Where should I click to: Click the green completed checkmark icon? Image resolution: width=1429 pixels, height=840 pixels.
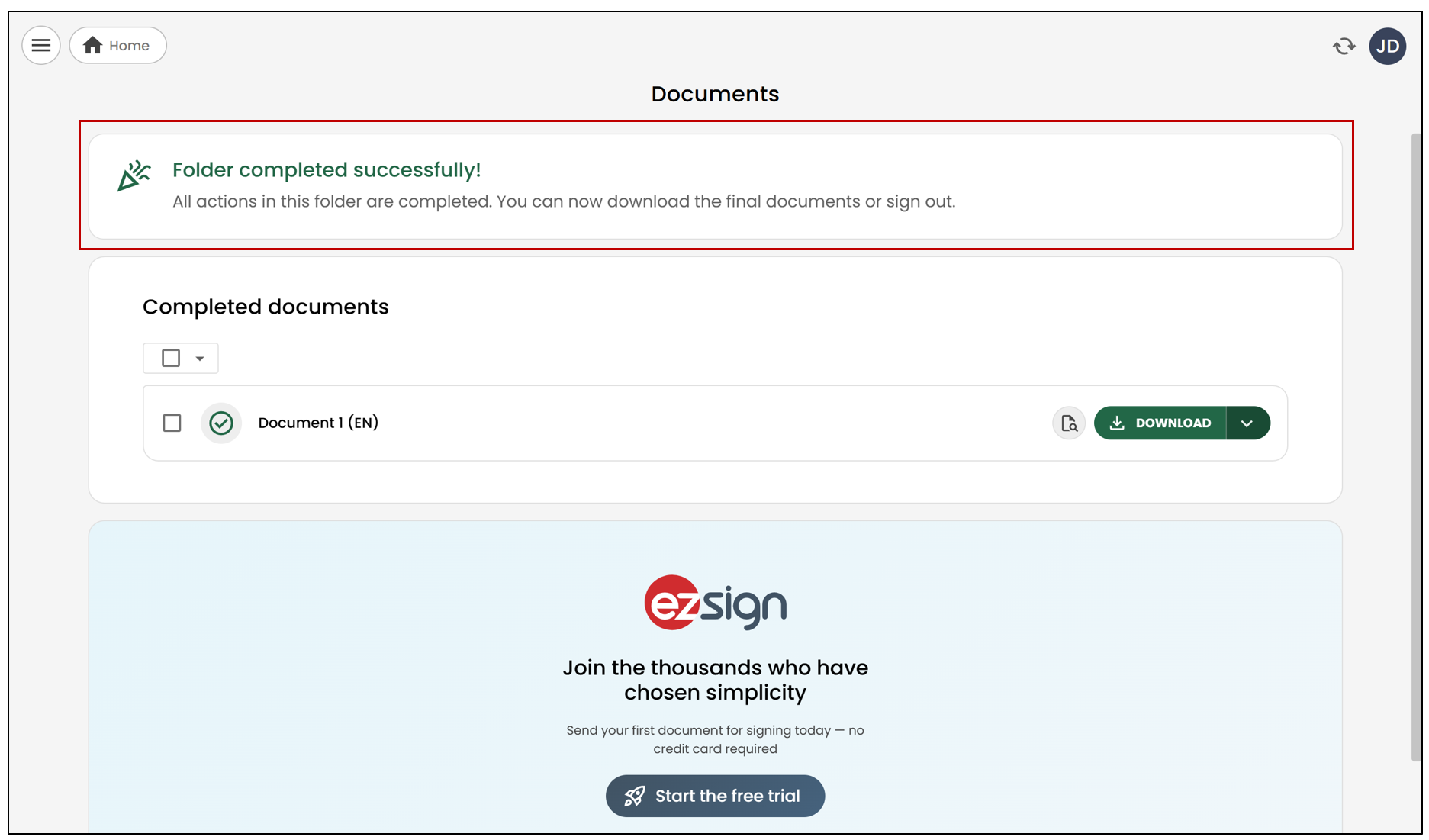click(x=221, y=423)
